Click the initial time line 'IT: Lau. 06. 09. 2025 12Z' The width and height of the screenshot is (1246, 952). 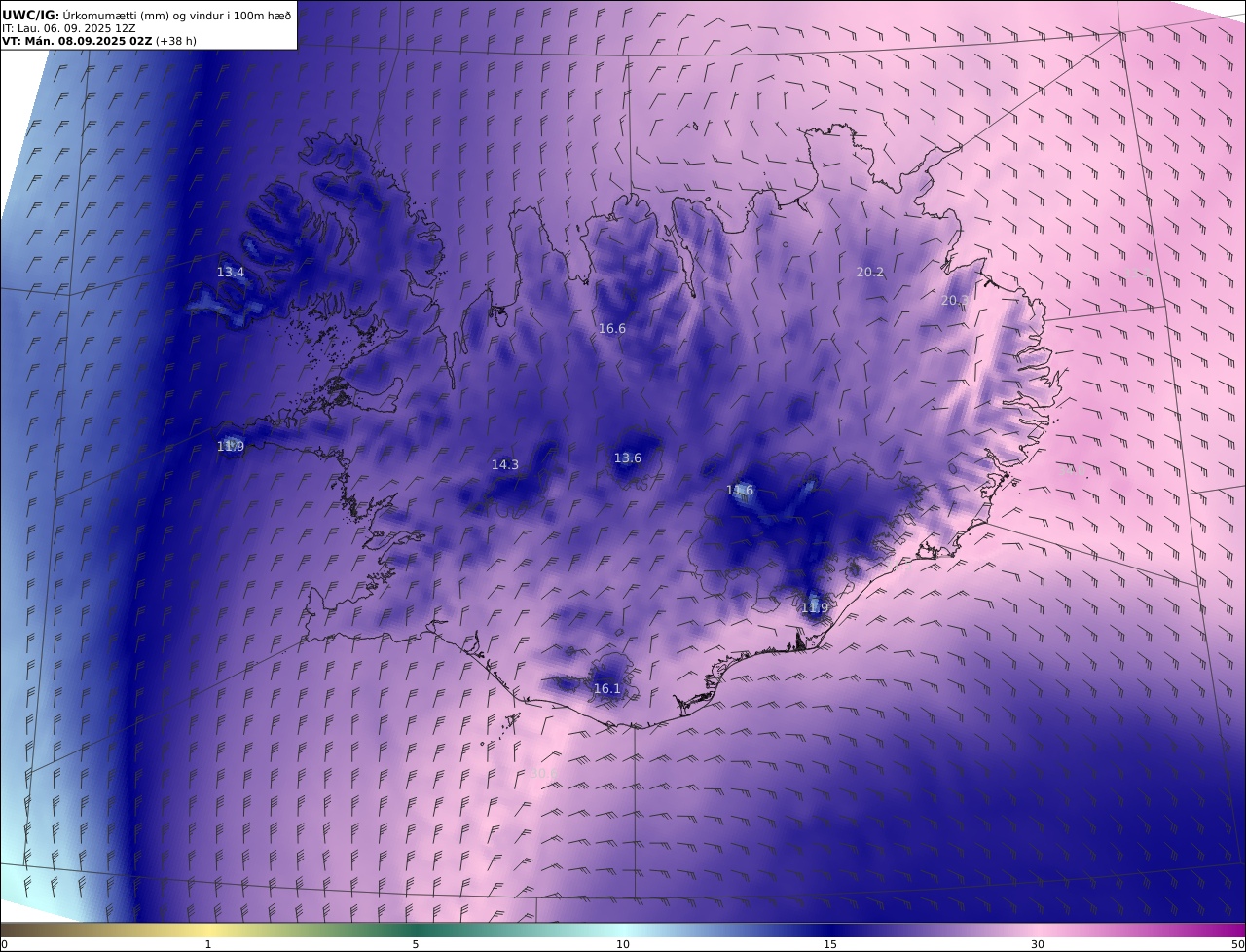[x=69, y=28]
